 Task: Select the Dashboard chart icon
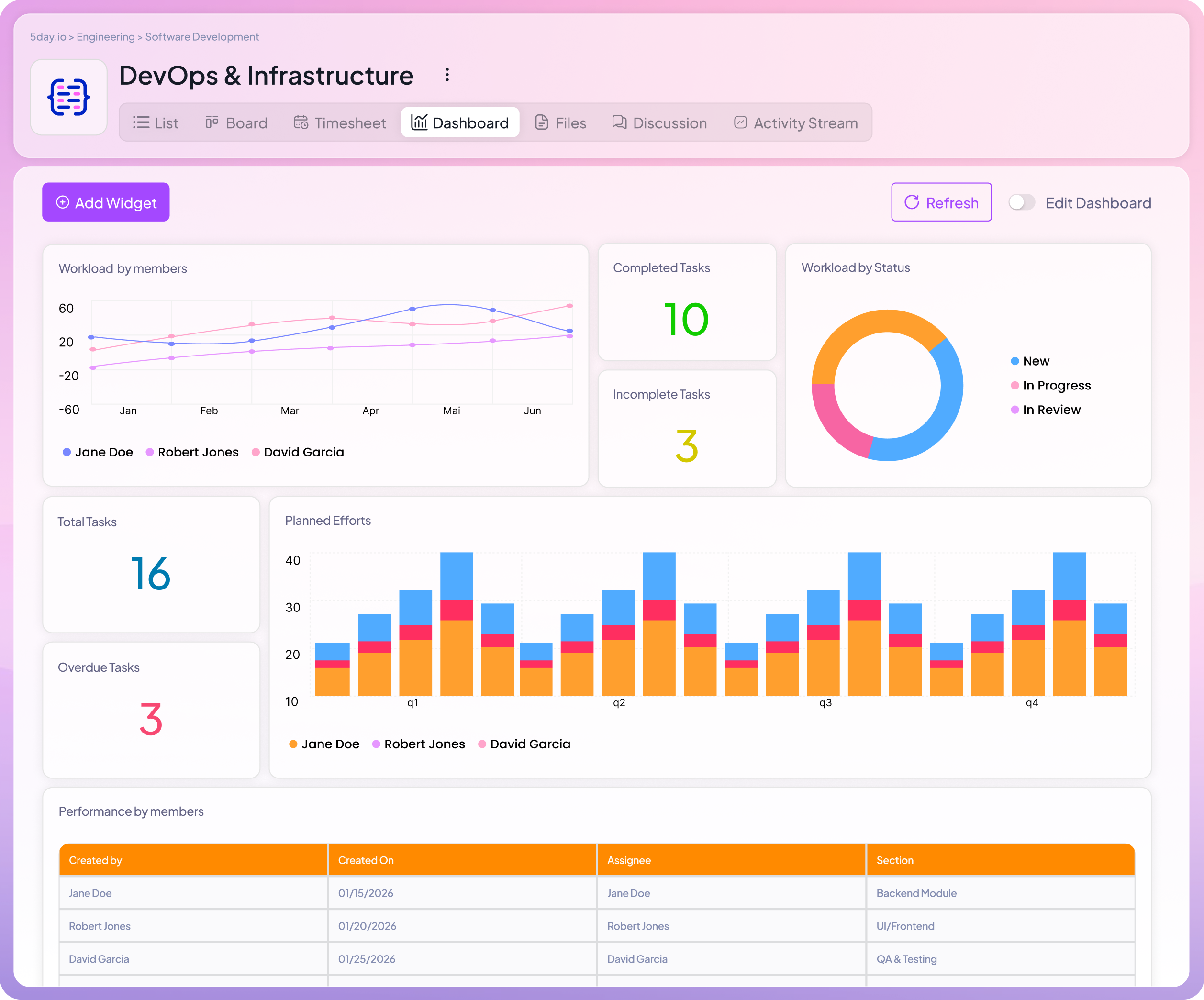(x=419, y=122)
